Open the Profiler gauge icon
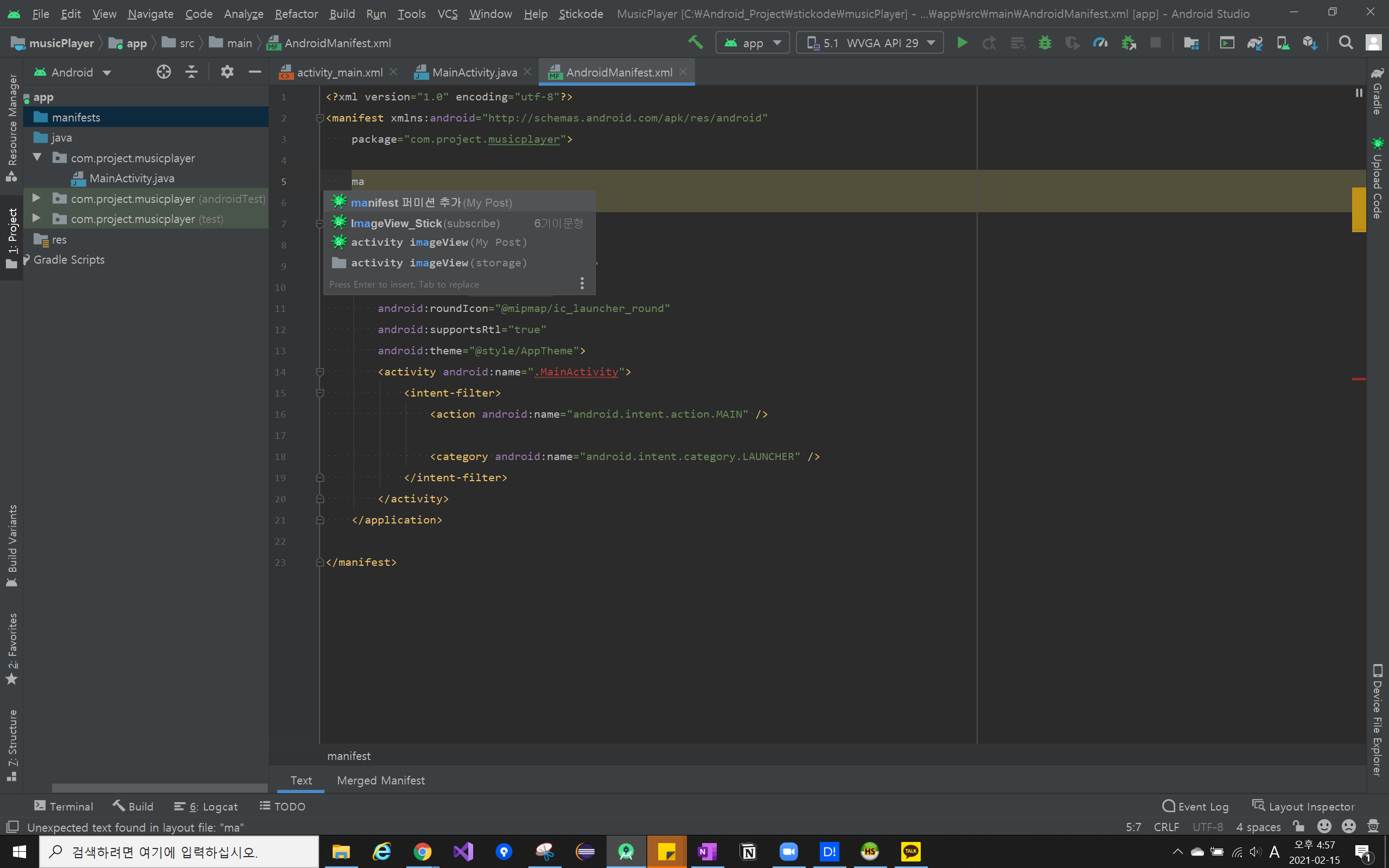 (x=1100, y=43)
